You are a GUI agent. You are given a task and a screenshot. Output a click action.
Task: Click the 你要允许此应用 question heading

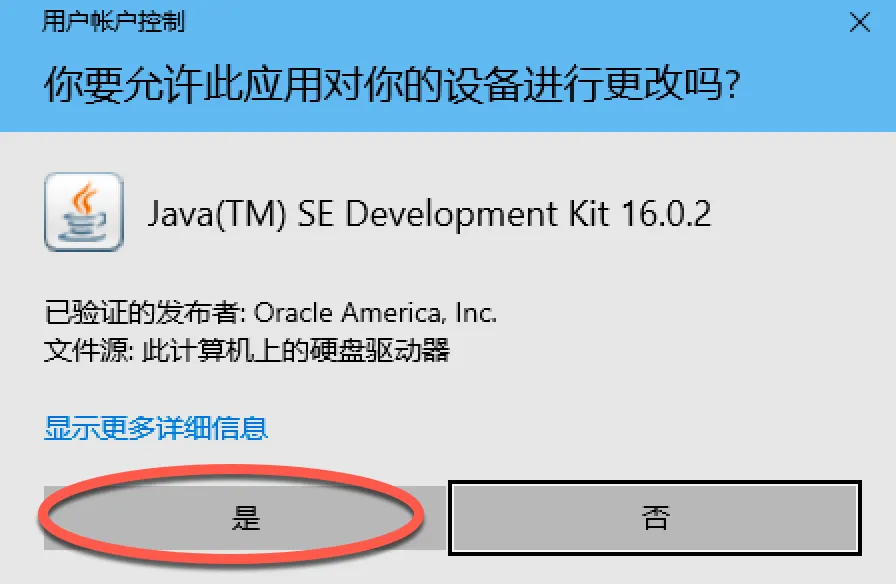pos(392,85)
